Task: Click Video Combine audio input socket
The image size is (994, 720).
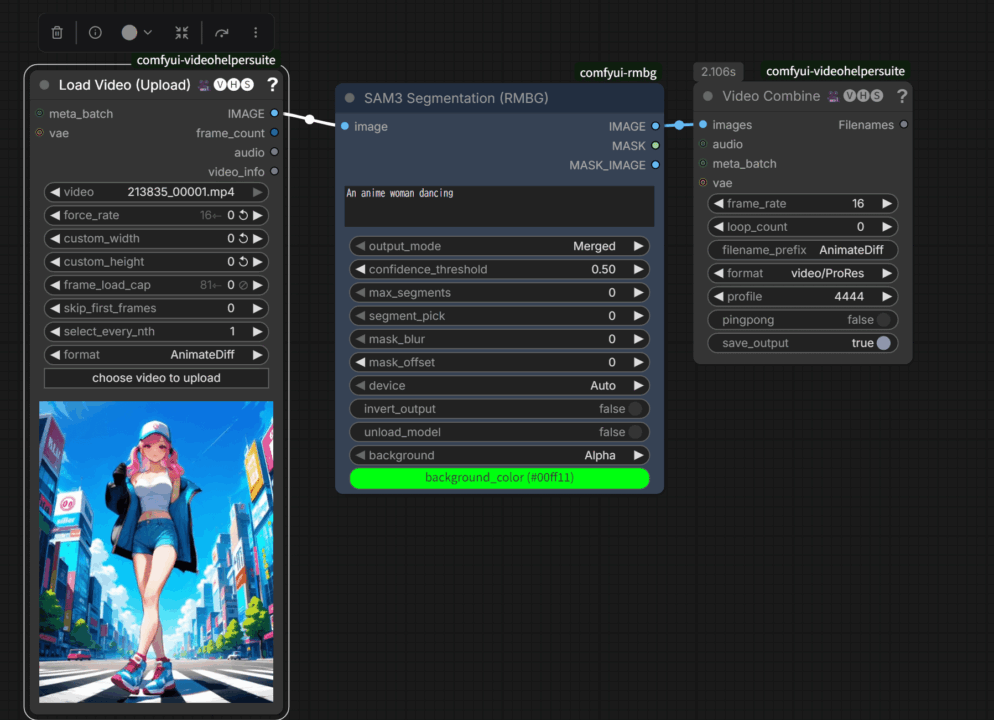Action: [x=703, y=145]
